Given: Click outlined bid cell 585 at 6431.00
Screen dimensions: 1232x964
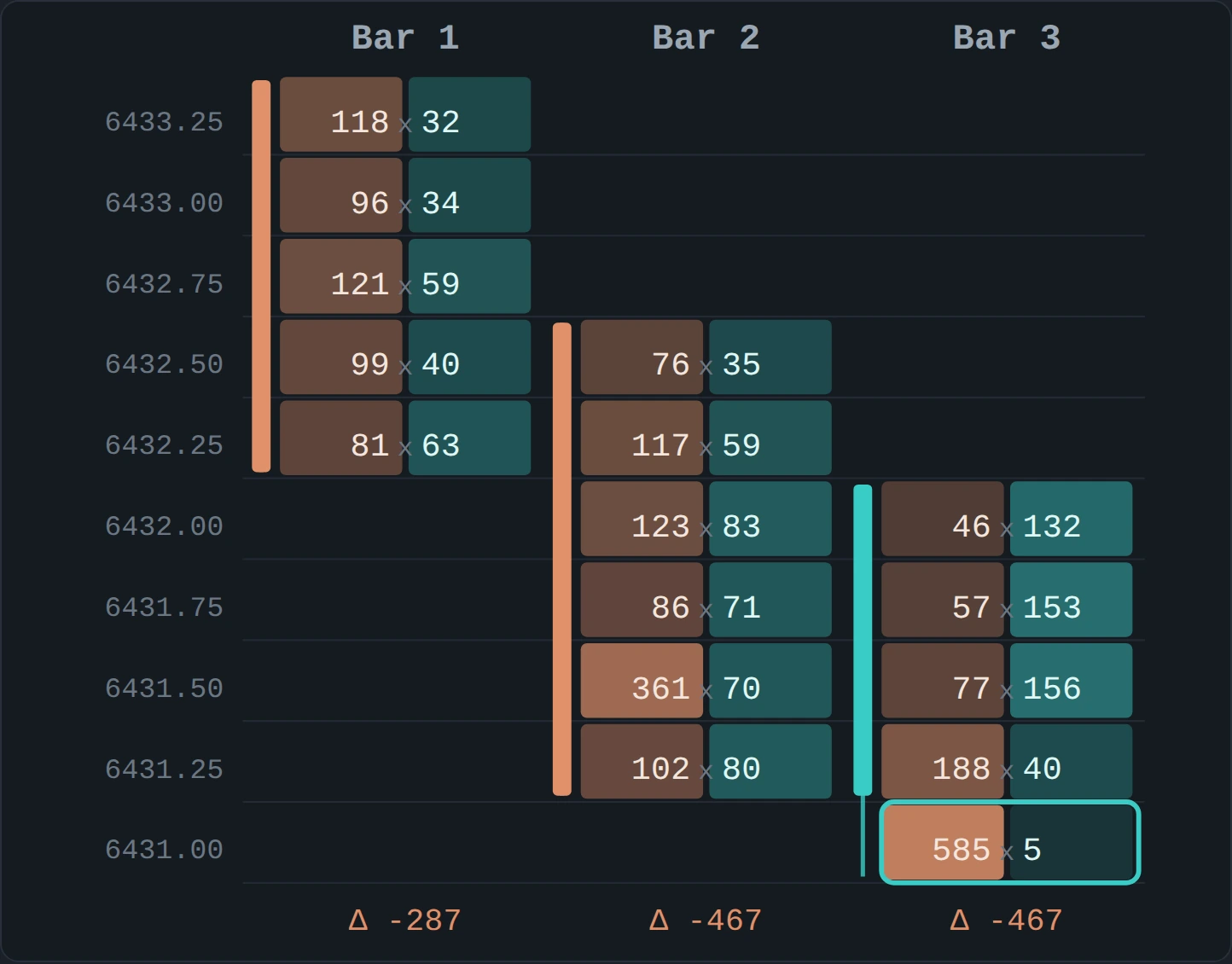Looking at the screenshot, I should point(944,843).
